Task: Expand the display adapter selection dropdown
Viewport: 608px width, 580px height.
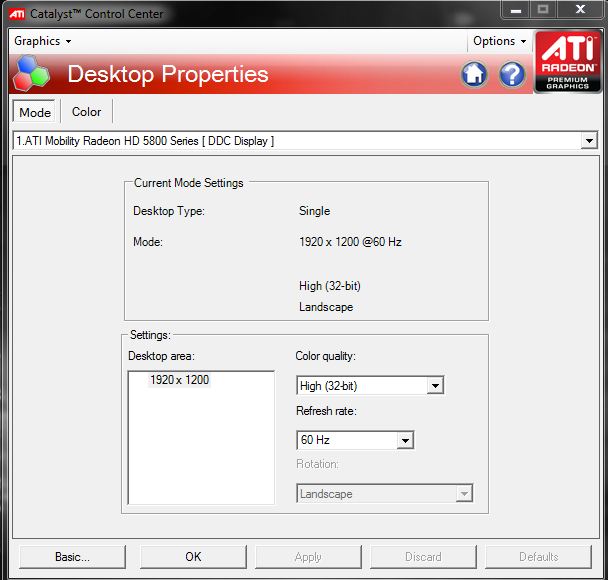Action: pos(589,141)
